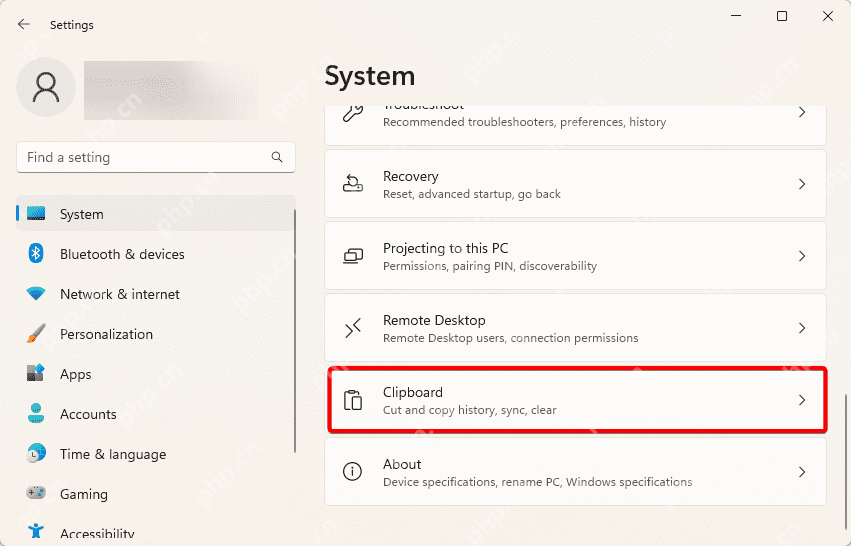Screen dimensions: 851x546
Task: Click the Troubleshoot wrench icon
Action: point(353,113)
